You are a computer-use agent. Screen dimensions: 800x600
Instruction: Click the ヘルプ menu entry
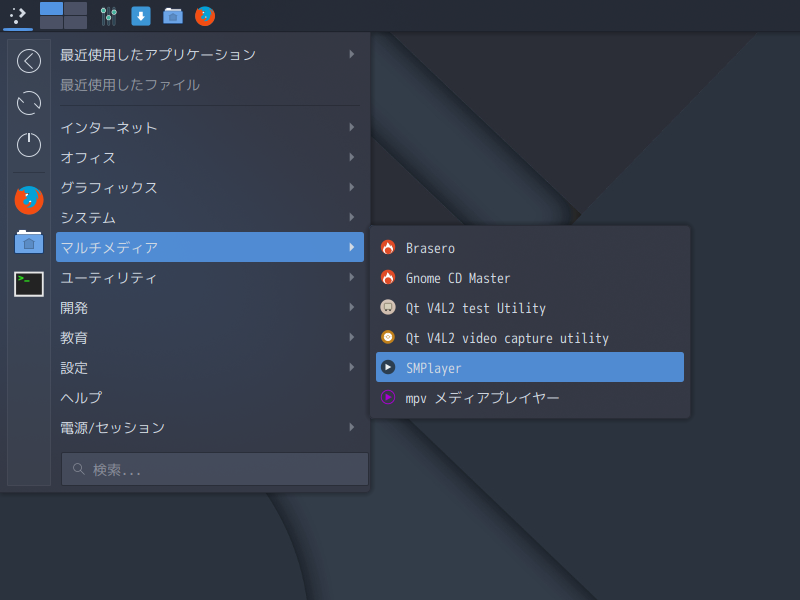(x=210, y=397)
